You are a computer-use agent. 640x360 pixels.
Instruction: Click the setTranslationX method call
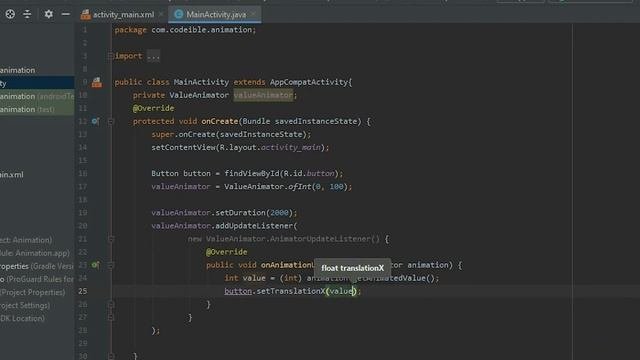291,291
